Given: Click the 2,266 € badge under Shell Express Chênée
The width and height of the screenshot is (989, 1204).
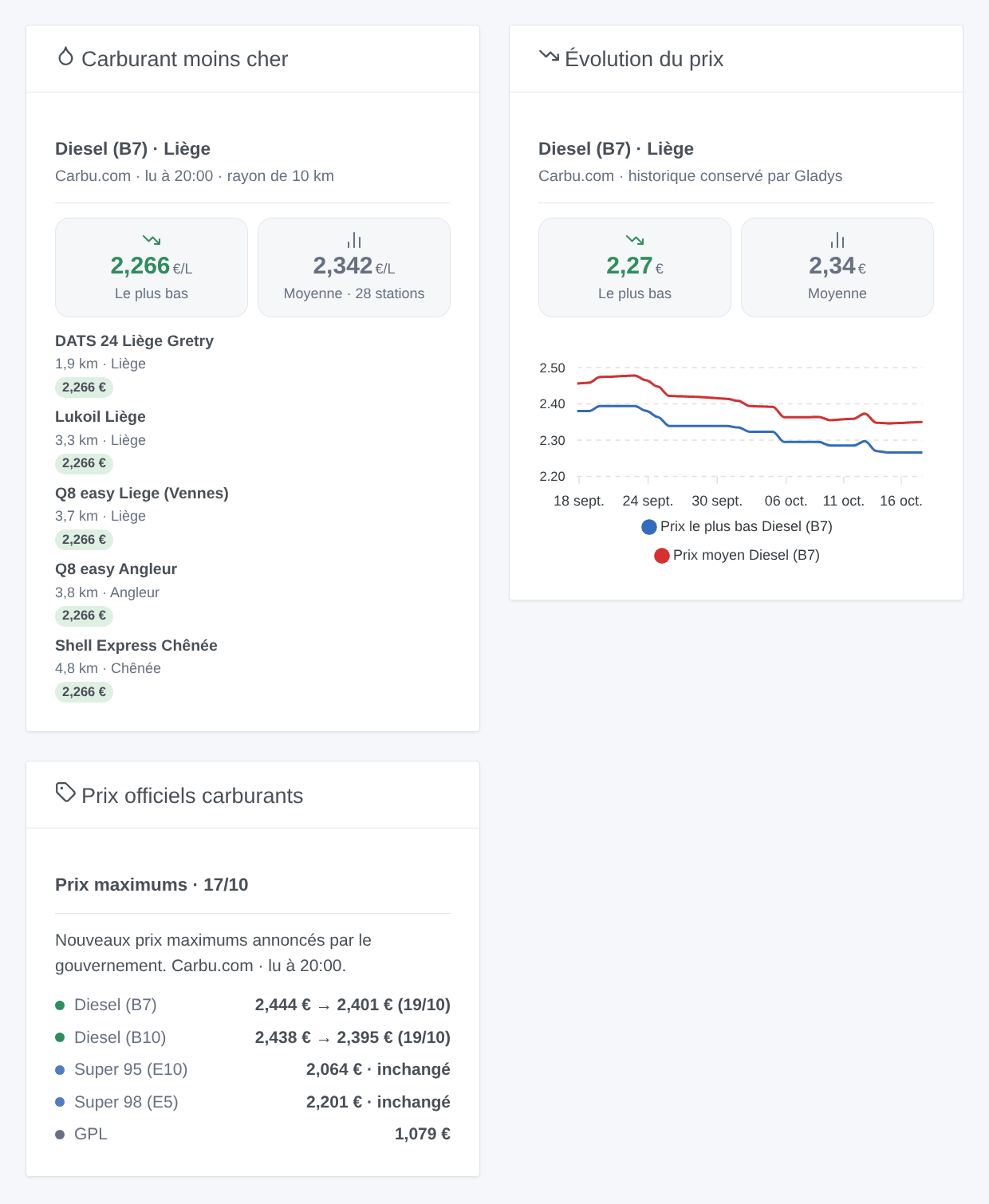Looking at the screenshot, I should pos(84,692).
